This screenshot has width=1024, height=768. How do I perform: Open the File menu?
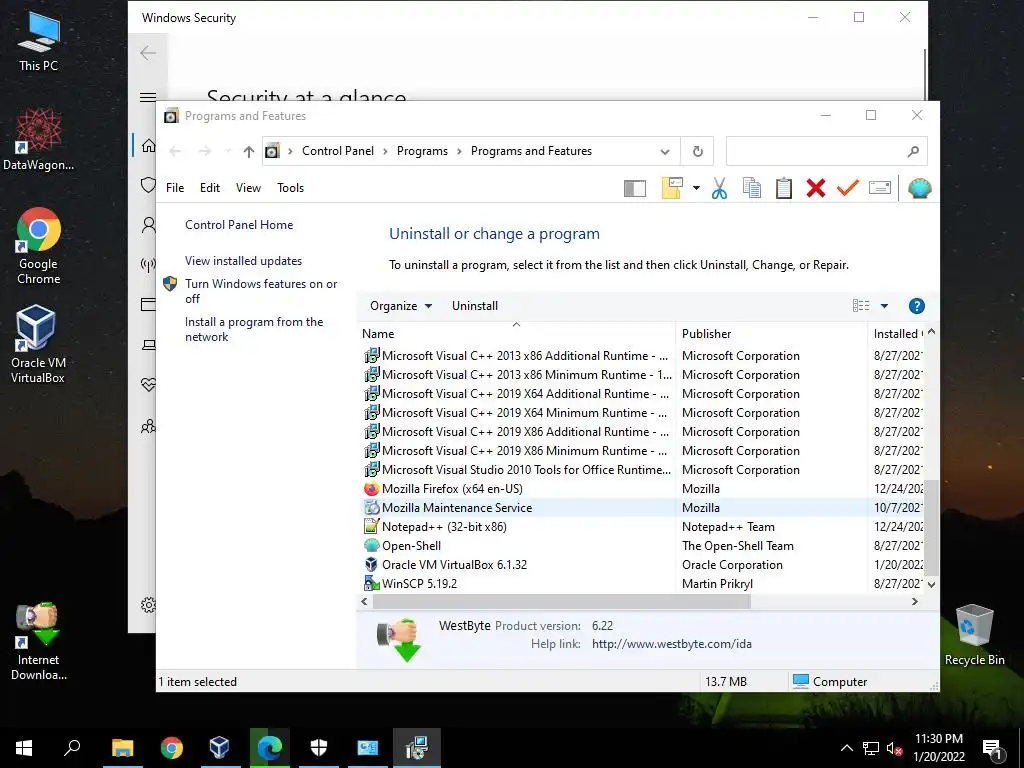click(x=175, y=188)
